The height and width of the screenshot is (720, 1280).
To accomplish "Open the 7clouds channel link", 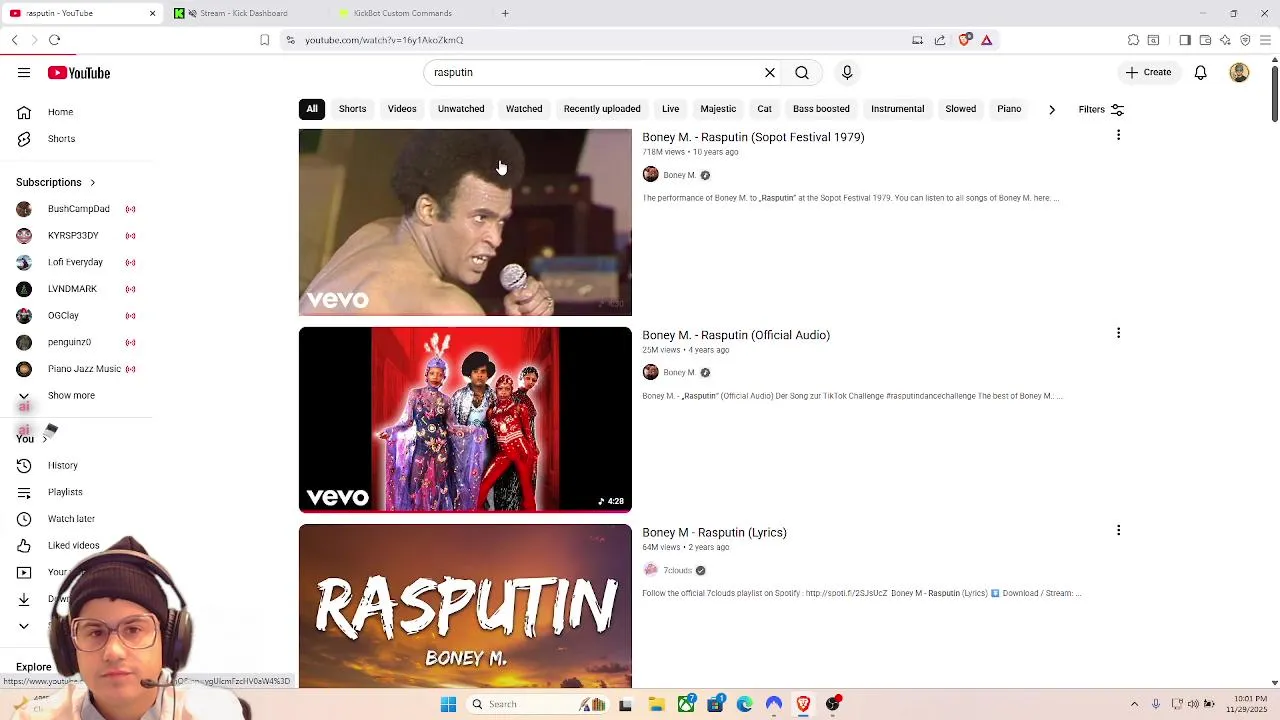I will [x=677, y=570].
